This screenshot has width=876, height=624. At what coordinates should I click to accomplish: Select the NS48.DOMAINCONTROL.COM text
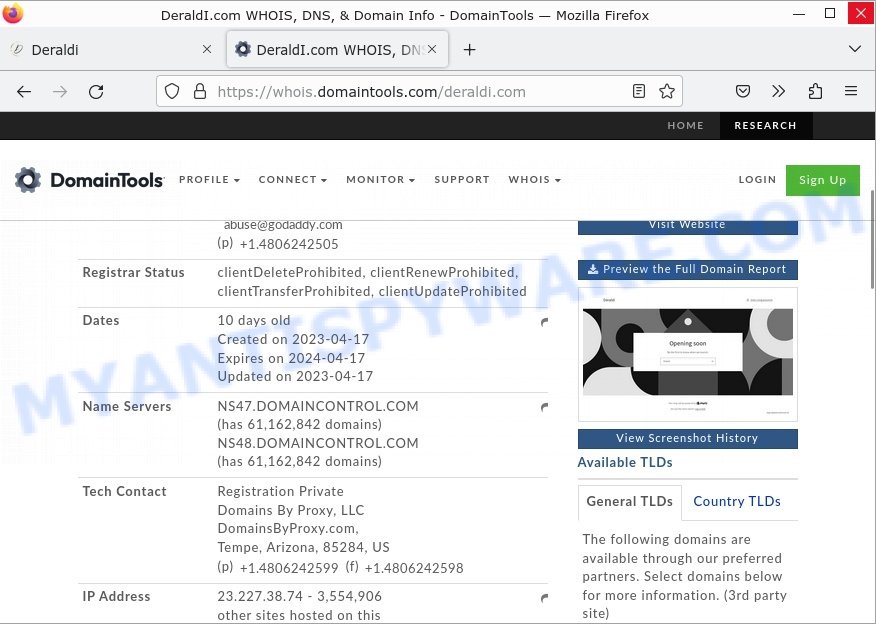point(318,443)
